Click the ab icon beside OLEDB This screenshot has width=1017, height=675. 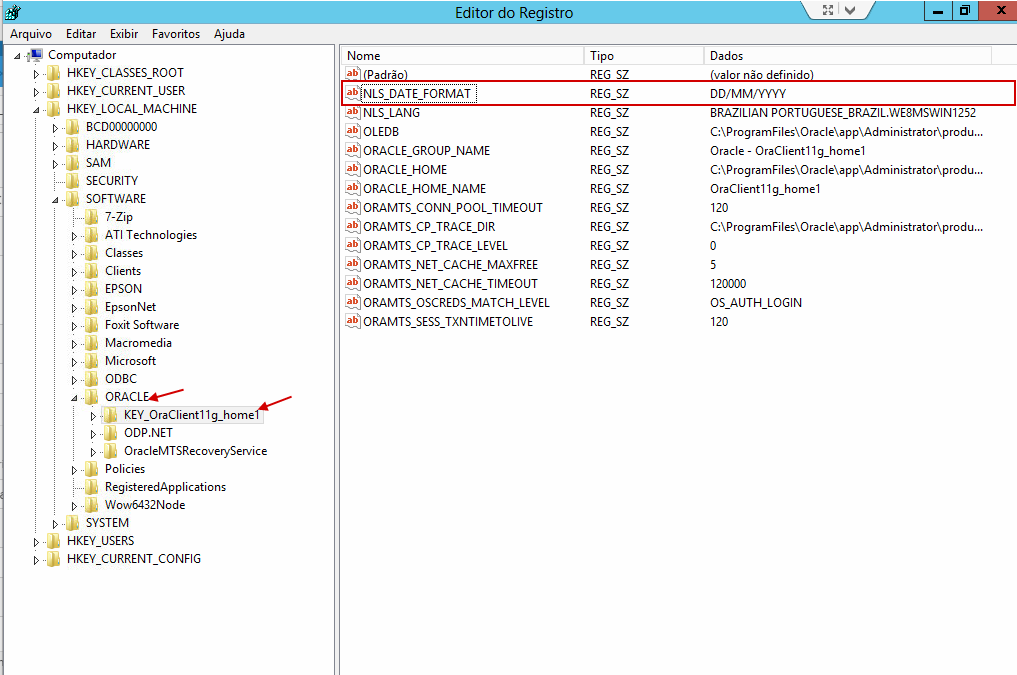click(352, 131)
